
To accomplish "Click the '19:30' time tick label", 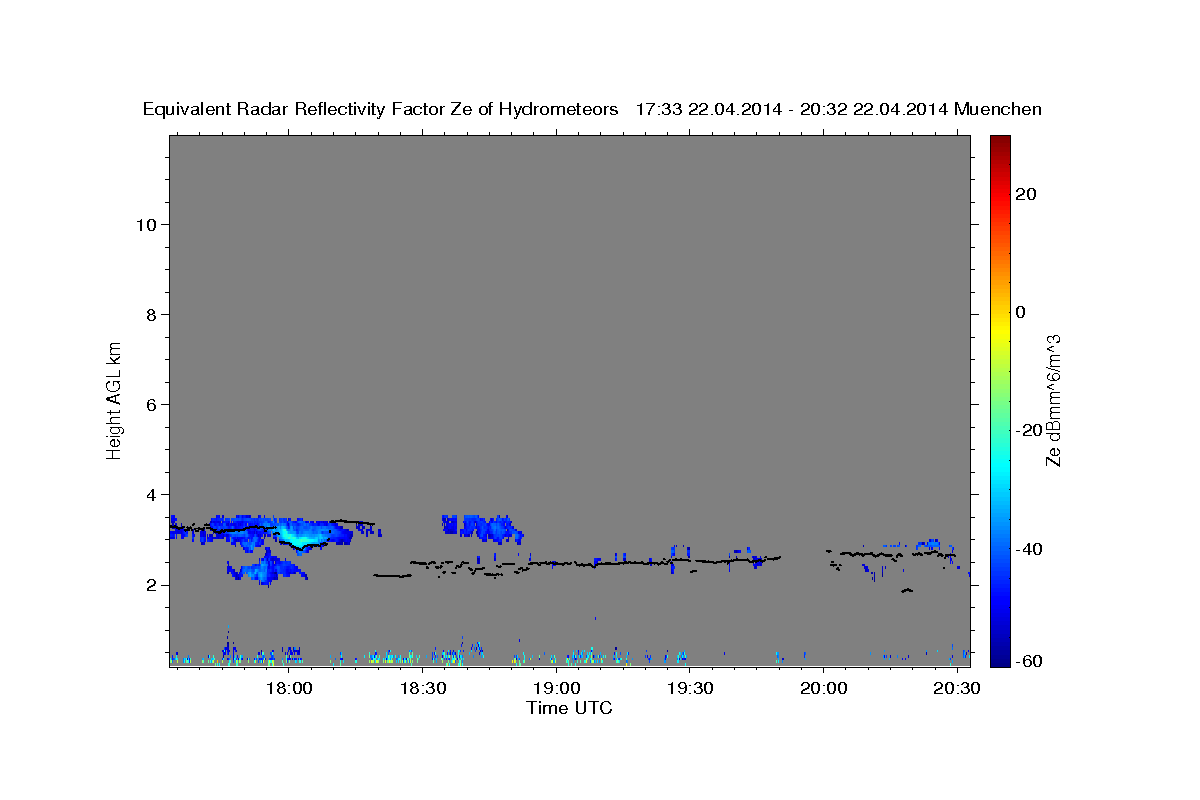I will (690, 688).
